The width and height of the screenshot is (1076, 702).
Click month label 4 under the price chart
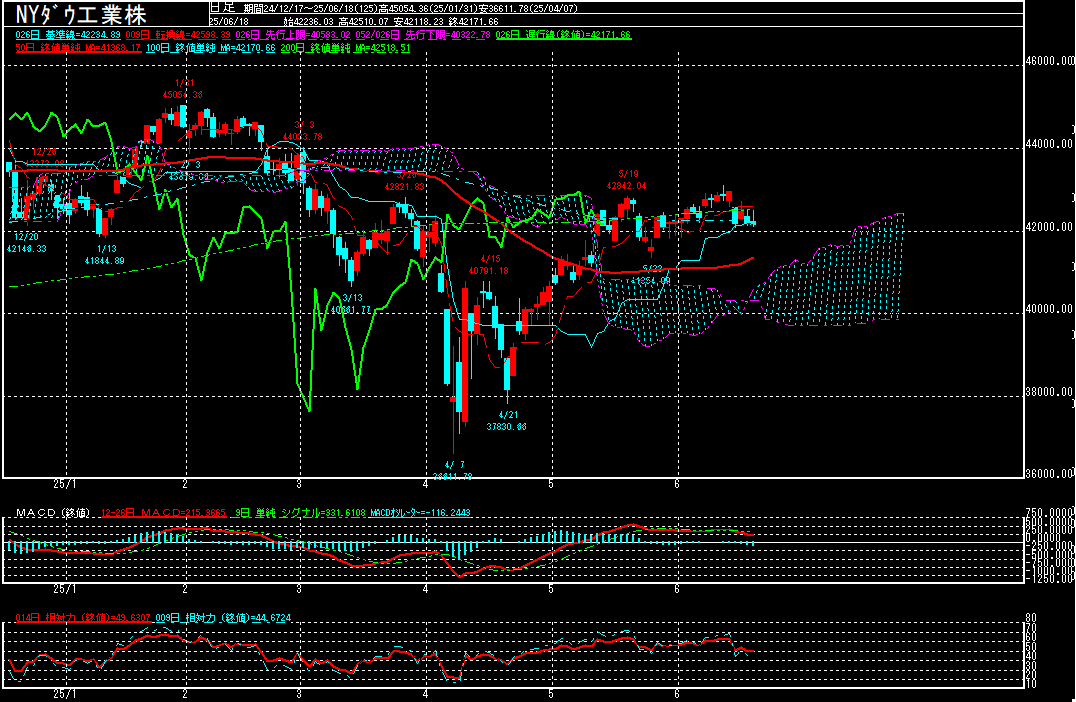[425, 484]
